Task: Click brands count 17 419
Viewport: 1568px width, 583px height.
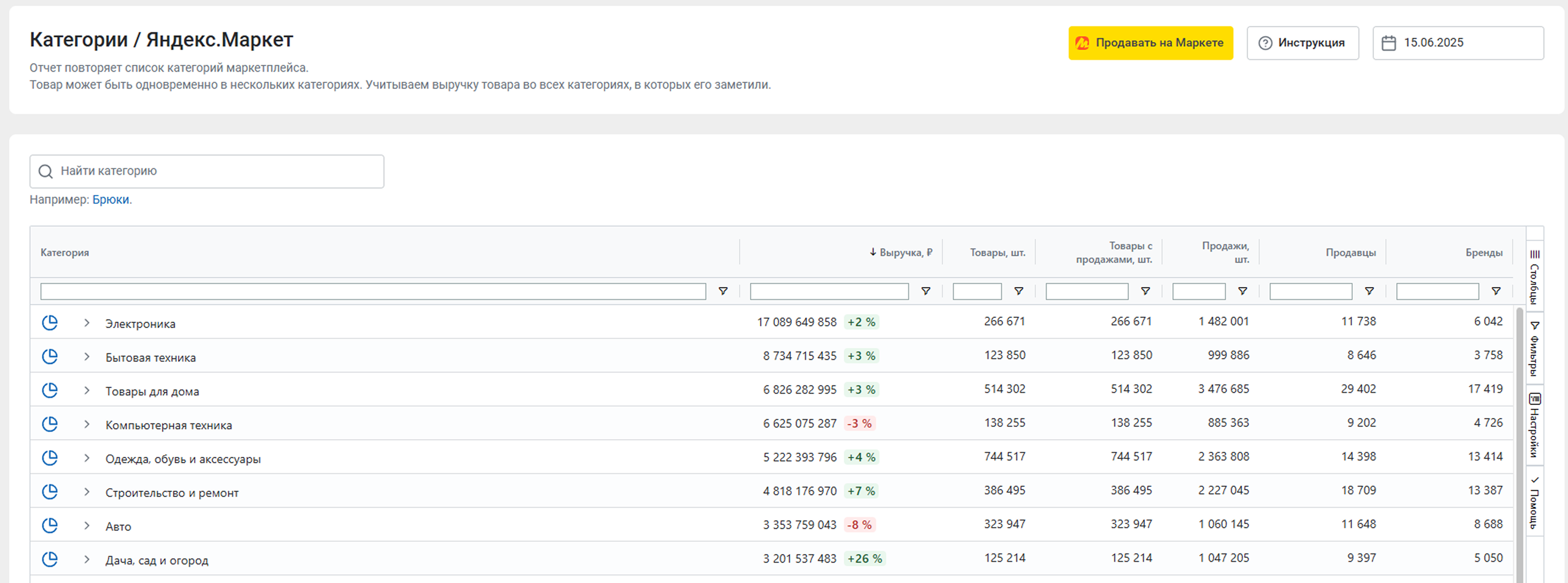Action: pos(1485,389)
